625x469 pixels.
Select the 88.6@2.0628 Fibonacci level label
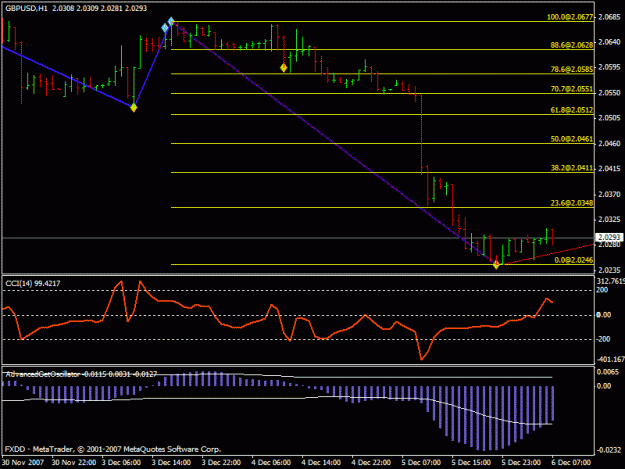tap(572, 45)
